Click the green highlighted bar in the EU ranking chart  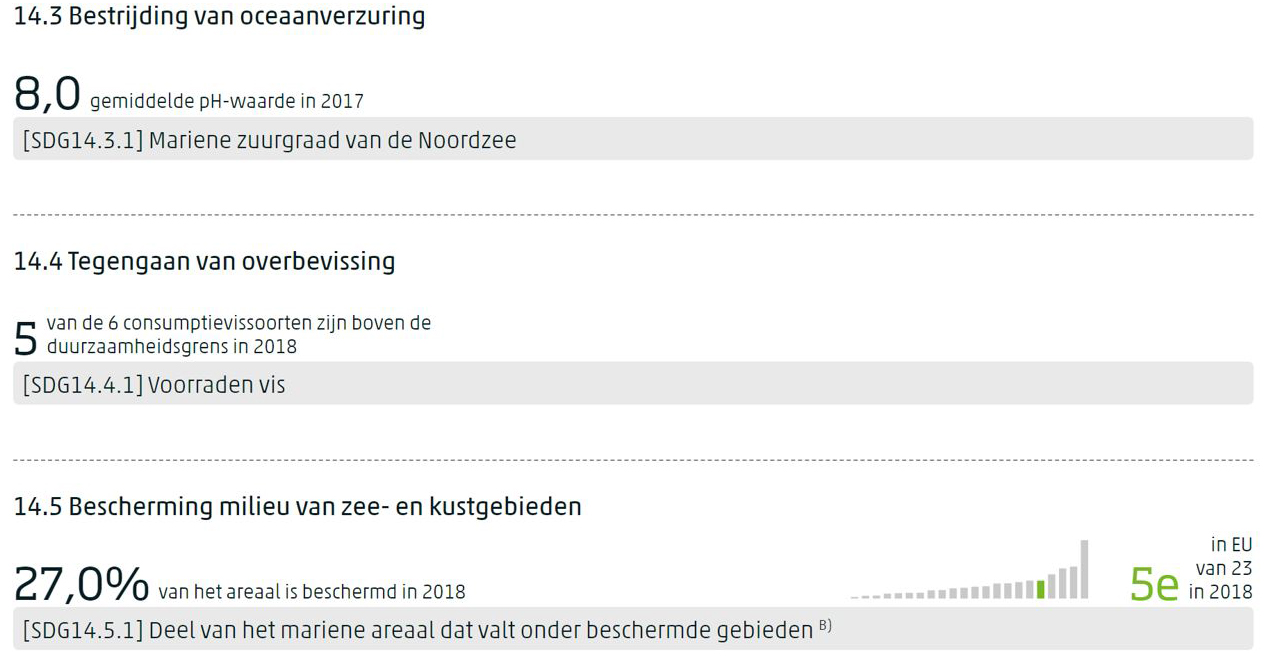(1041, 589)
